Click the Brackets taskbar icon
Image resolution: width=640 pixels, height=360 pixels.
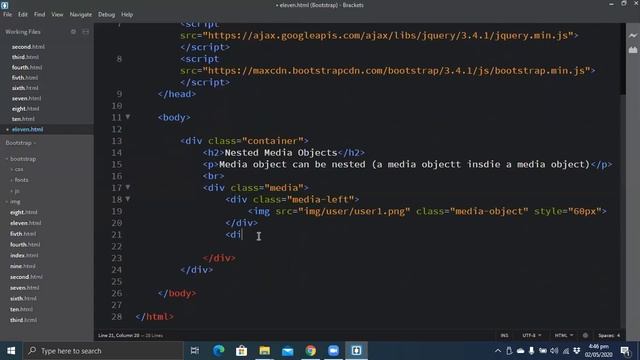point(356,351)
